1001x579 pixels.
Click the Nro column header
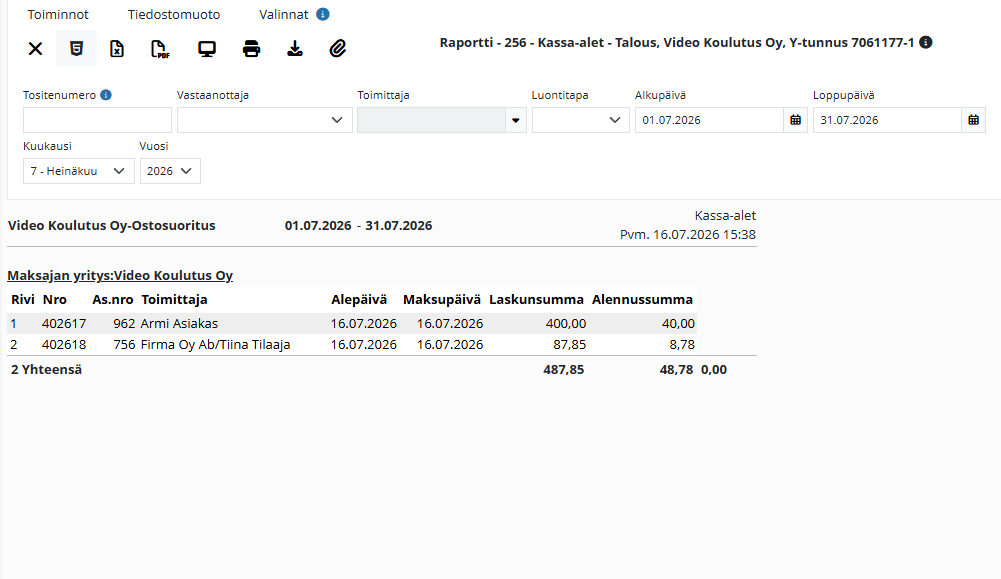[54, 299]
